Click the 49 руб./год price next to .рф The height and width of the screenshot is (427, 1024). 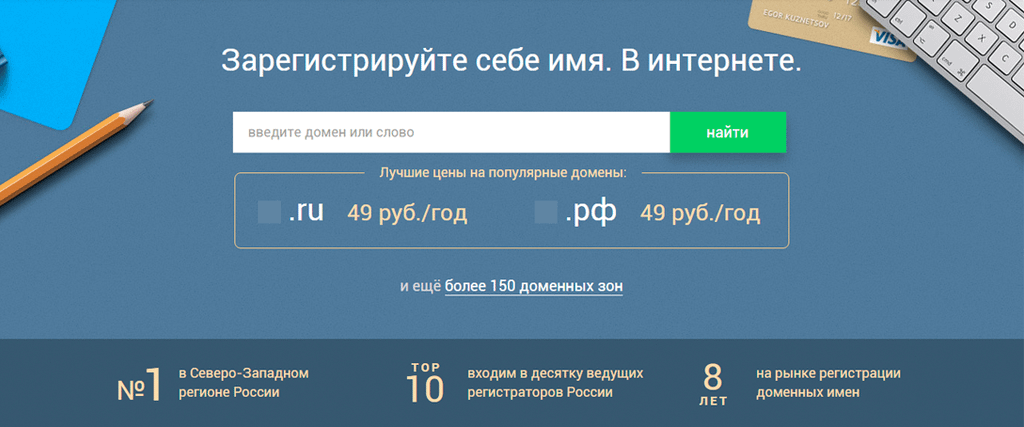pyautogui.click(x=700, y=214)
